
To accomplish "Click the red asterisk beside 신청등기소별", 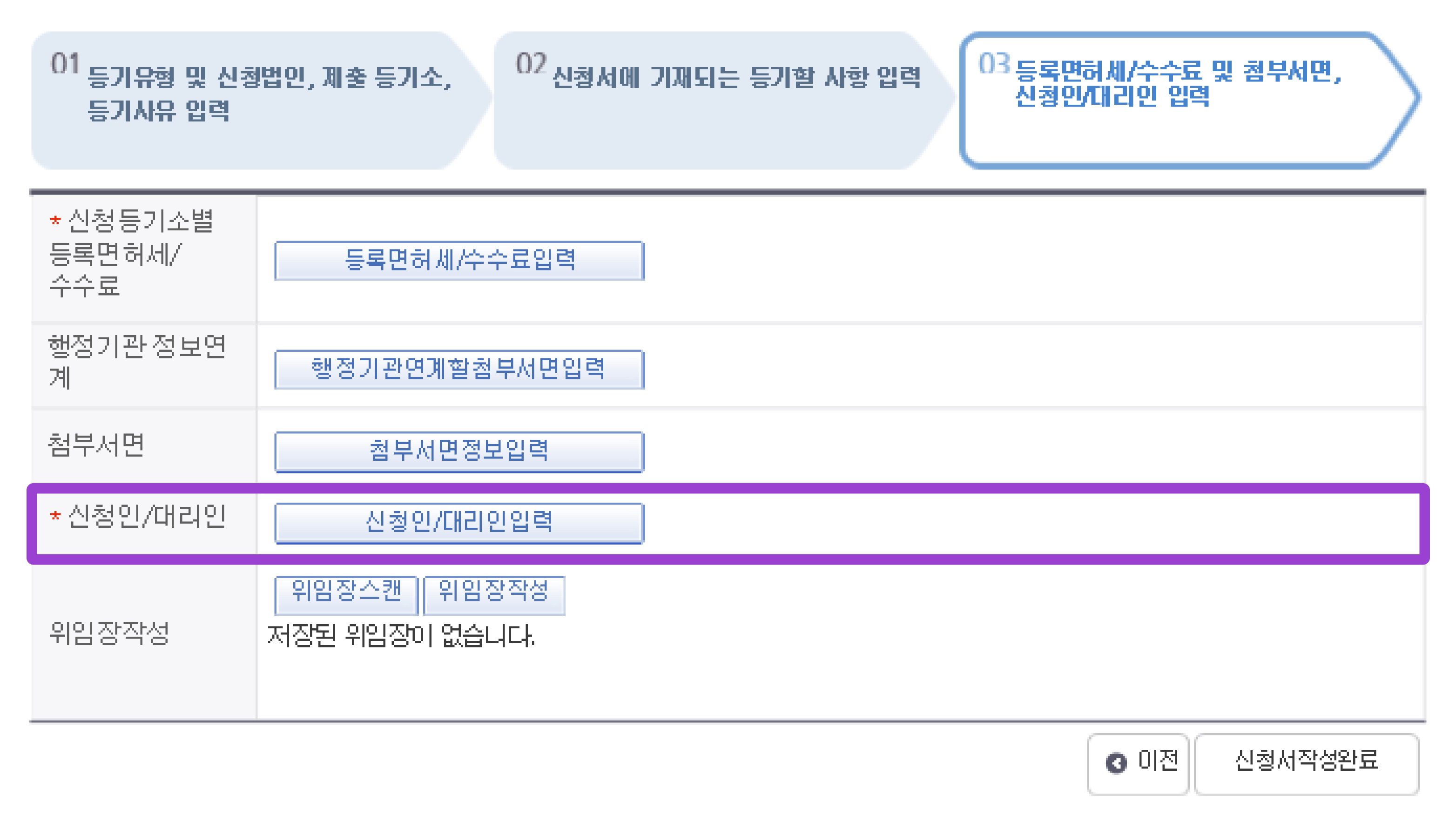I will [x=55, y=220].
